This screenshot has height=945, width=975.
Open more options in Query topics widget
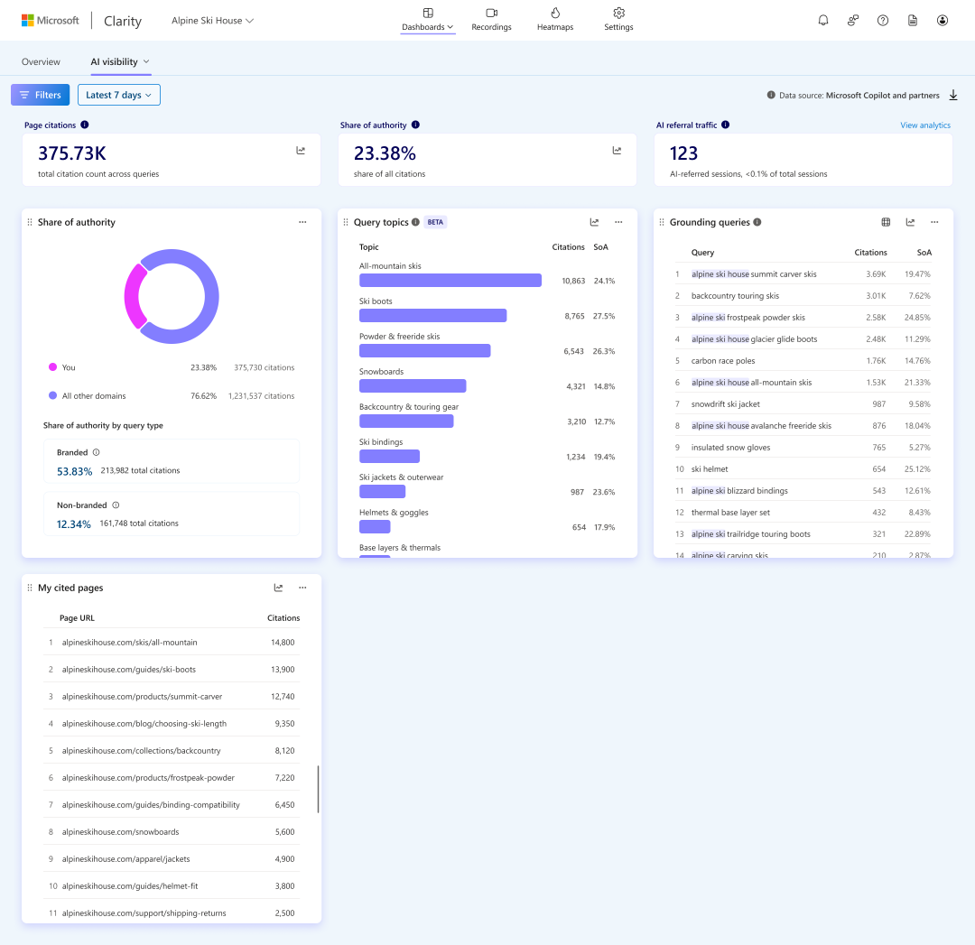[618, 222]
